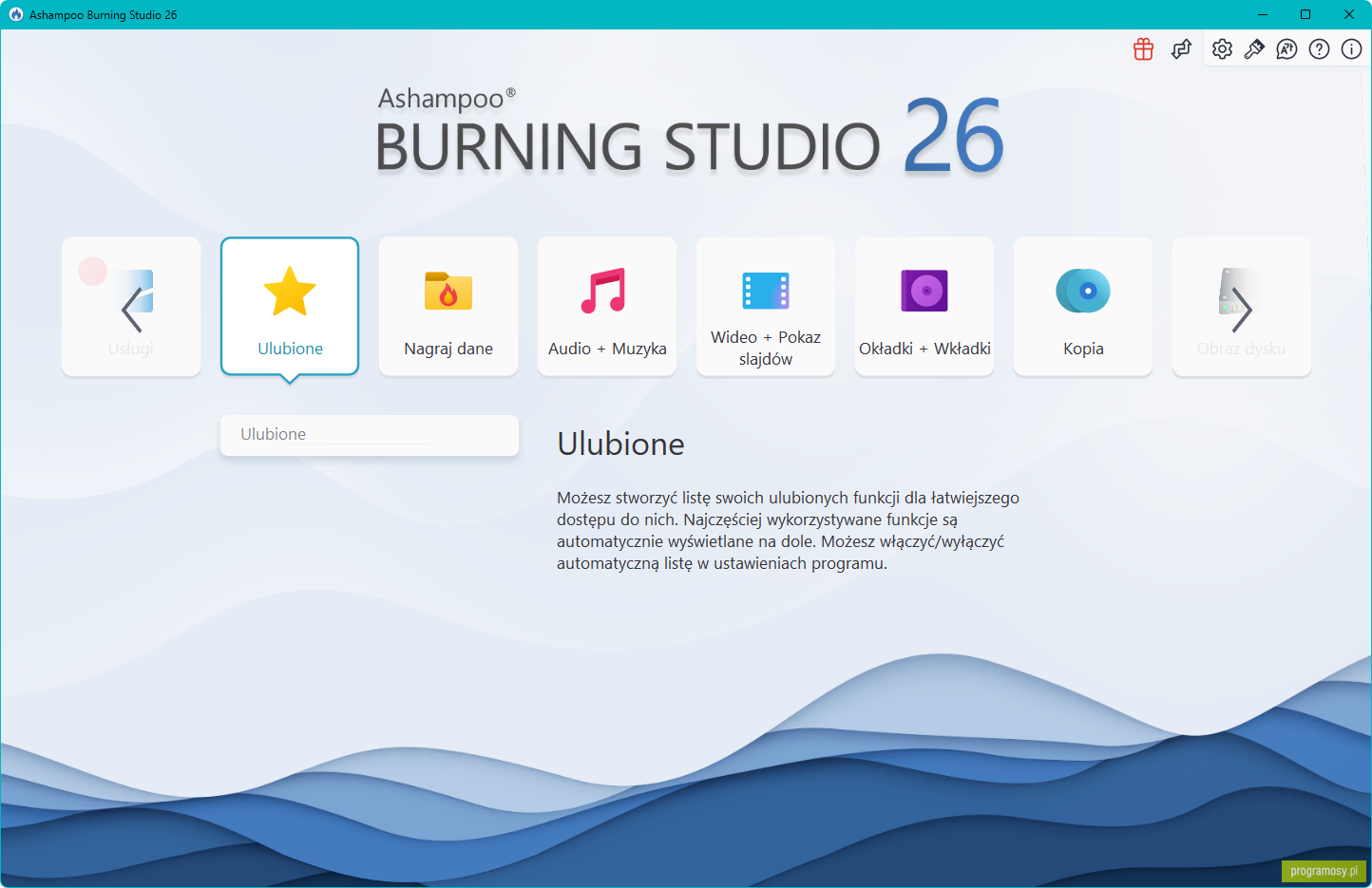Viewport: 1372px width, 888px height.
Task: Open program settings via the gear icon
Action: tap(1222, 49)
